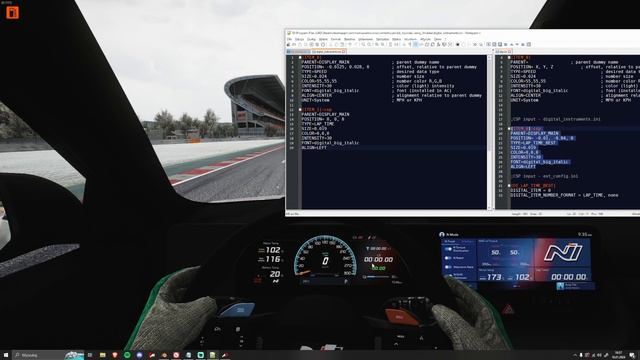
Task: Start macro recording with black dot icon
Action: pos(458,44)
